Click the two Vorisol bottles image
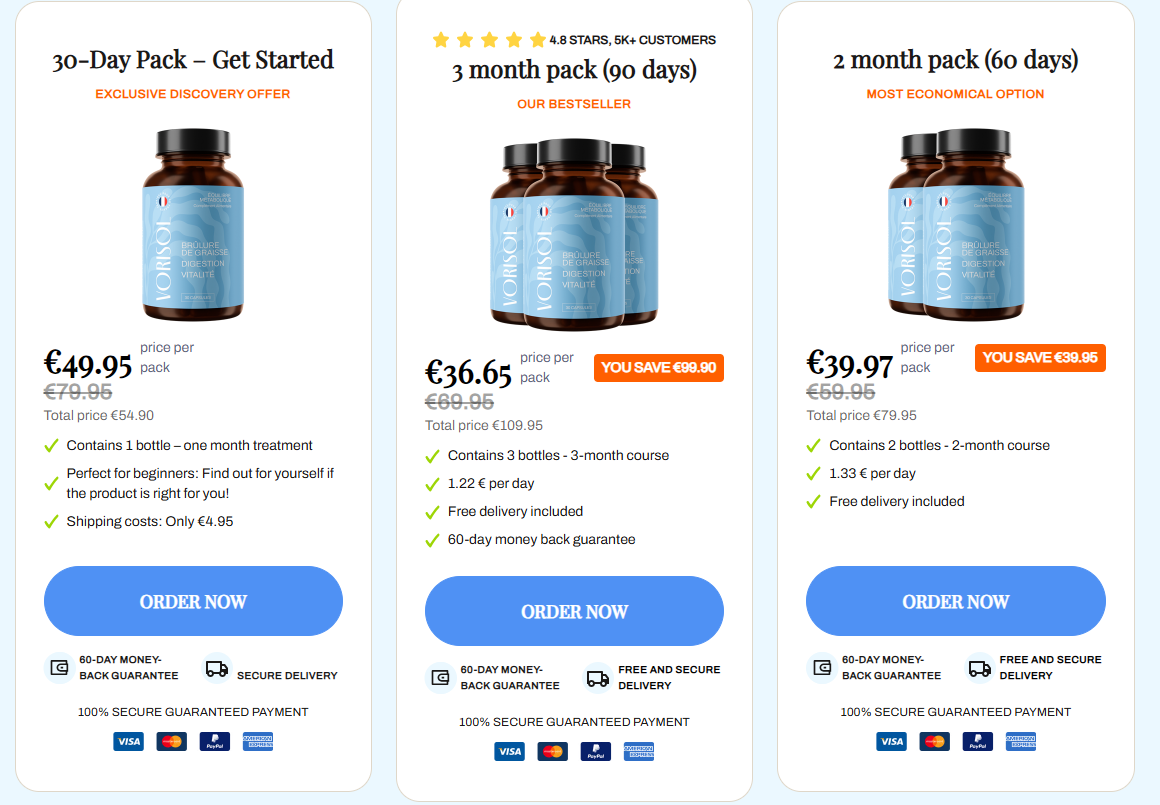 click(x=956, y=225)
